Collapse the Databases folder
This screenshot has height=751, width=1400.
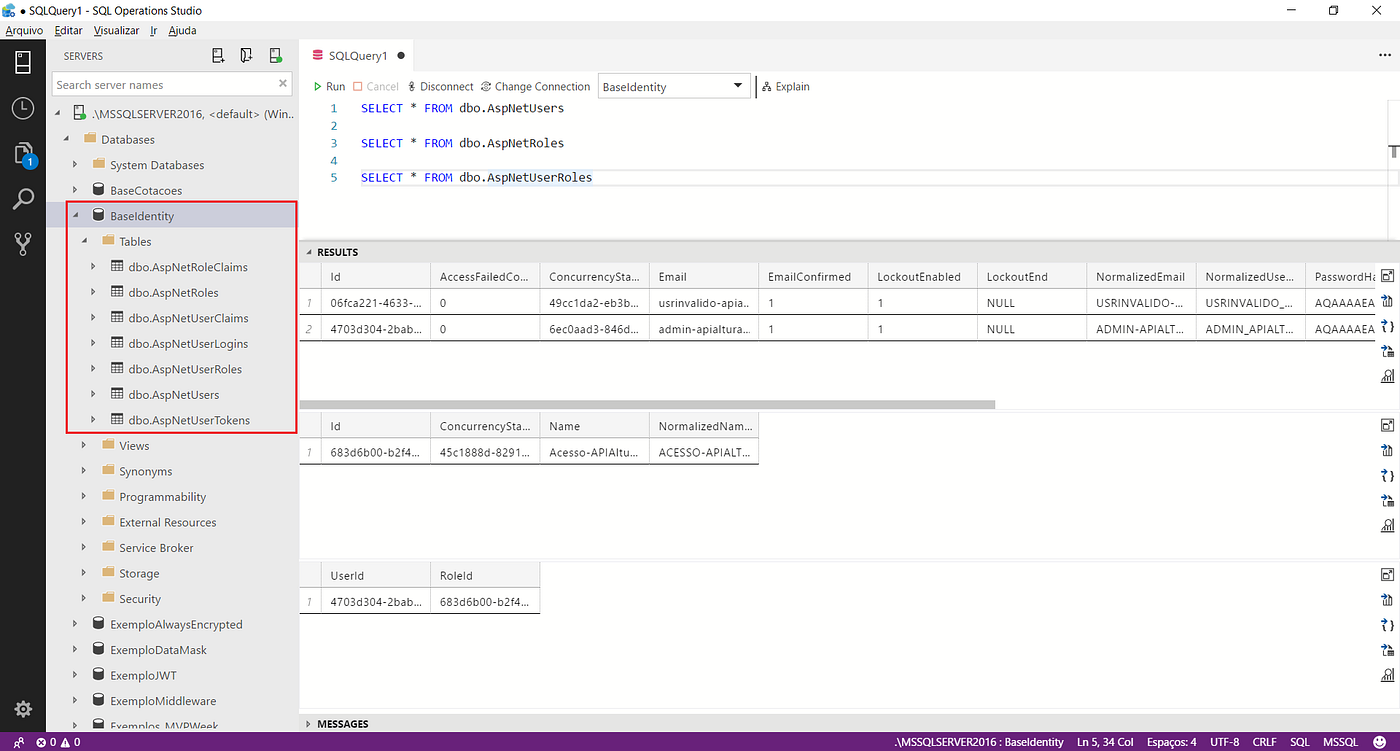point(66,140)
